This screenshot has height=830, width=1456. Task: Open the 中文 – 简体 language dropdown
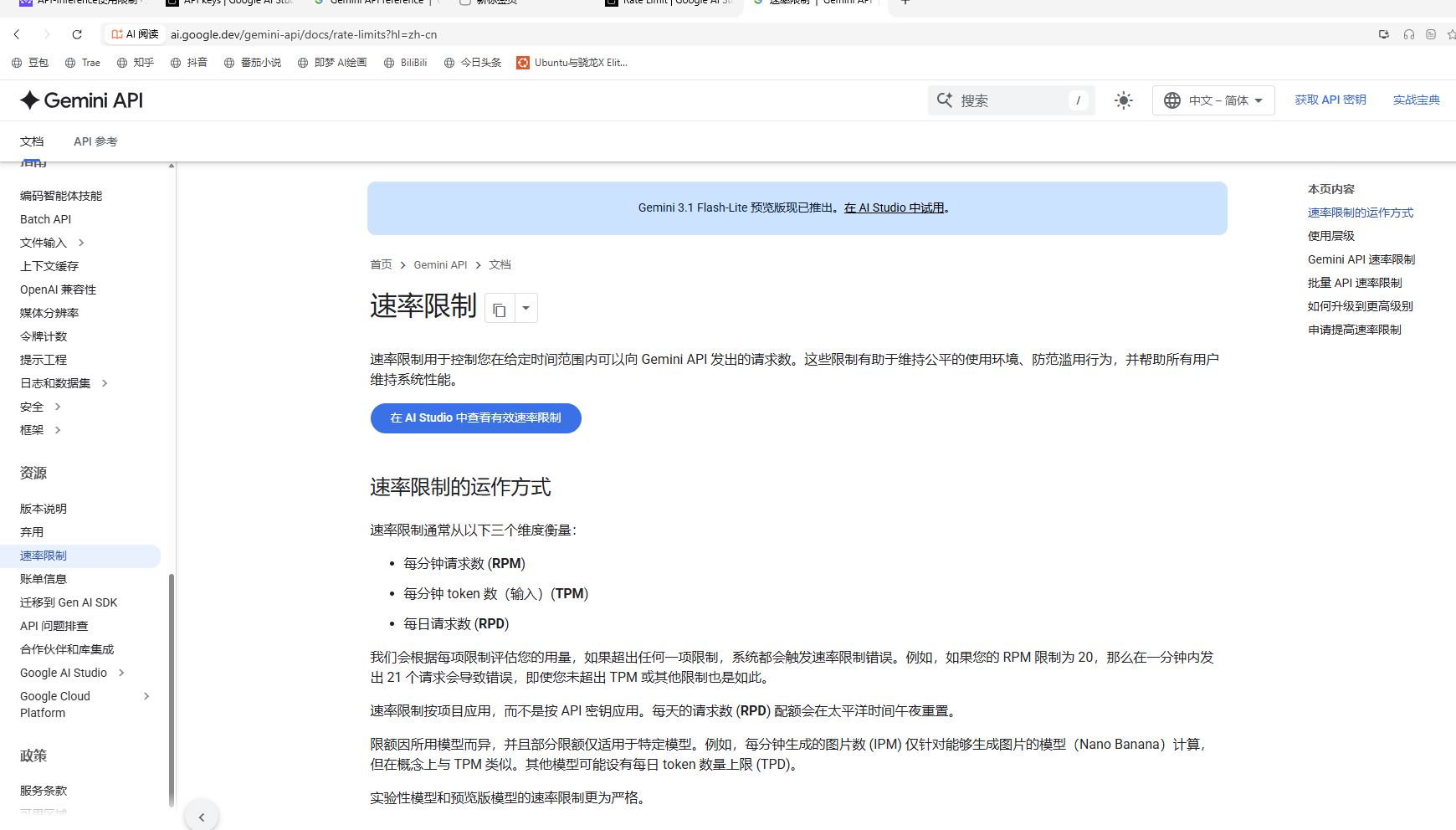pos(1213,100)
